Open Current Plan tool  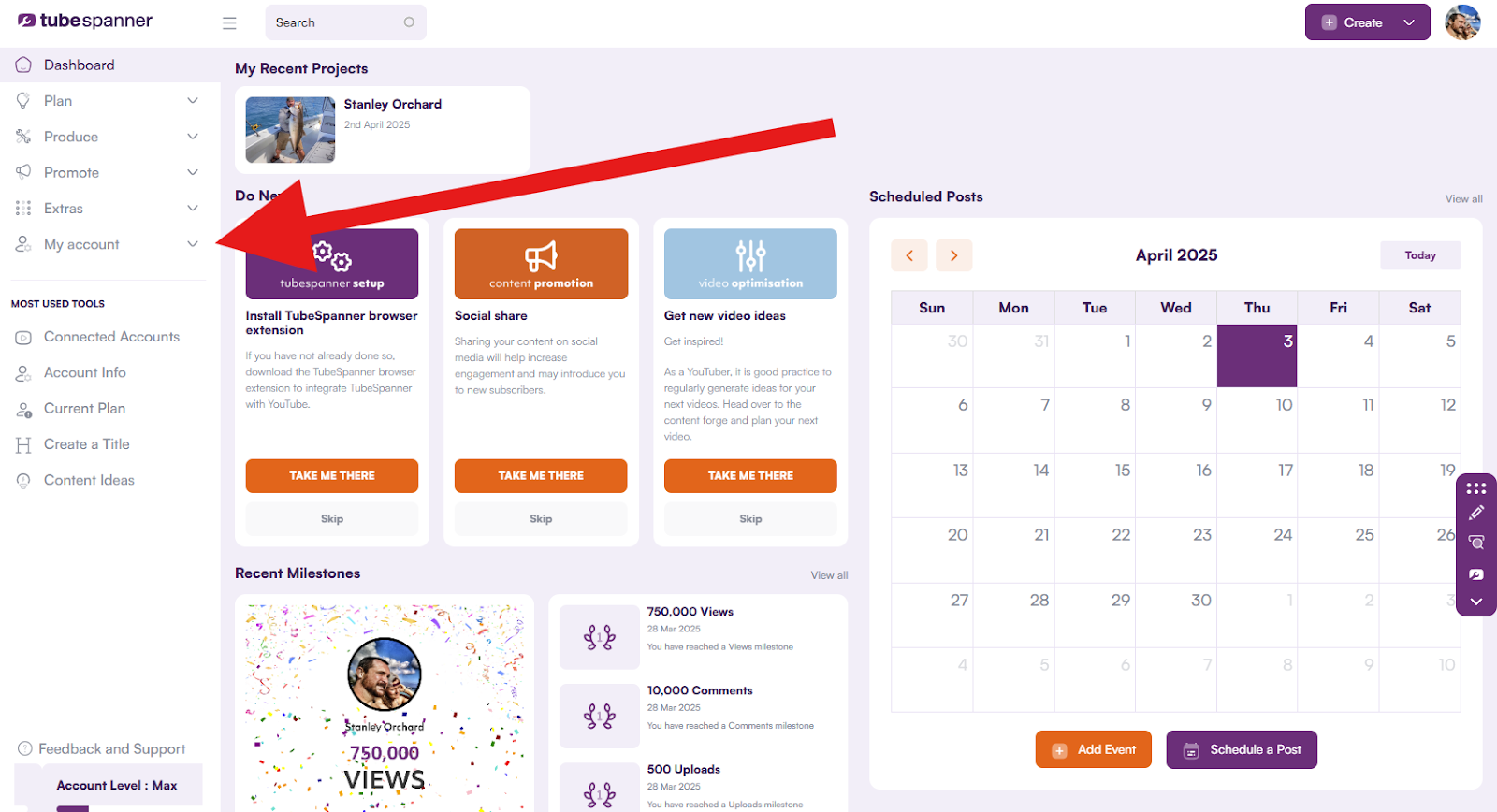tap(84, 408)
